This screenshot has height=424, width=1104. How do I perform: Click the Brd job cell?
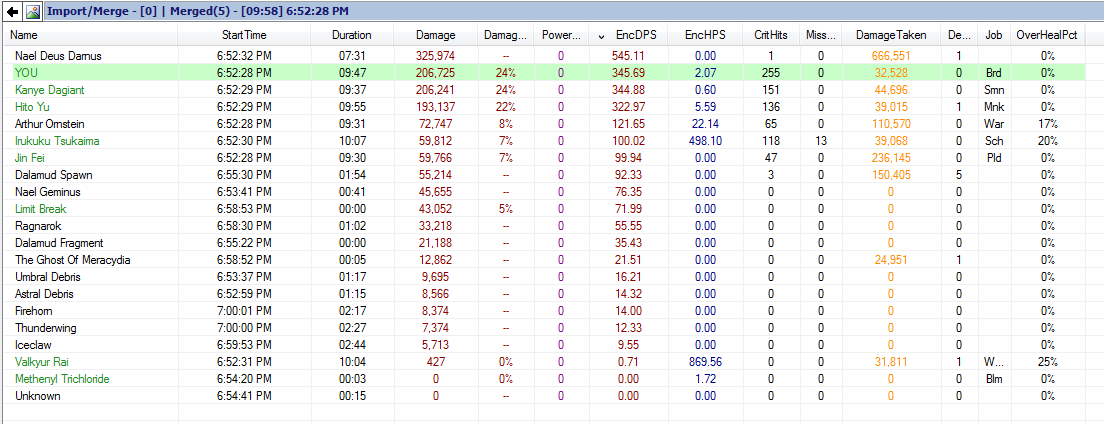click(x=993, y=73)
